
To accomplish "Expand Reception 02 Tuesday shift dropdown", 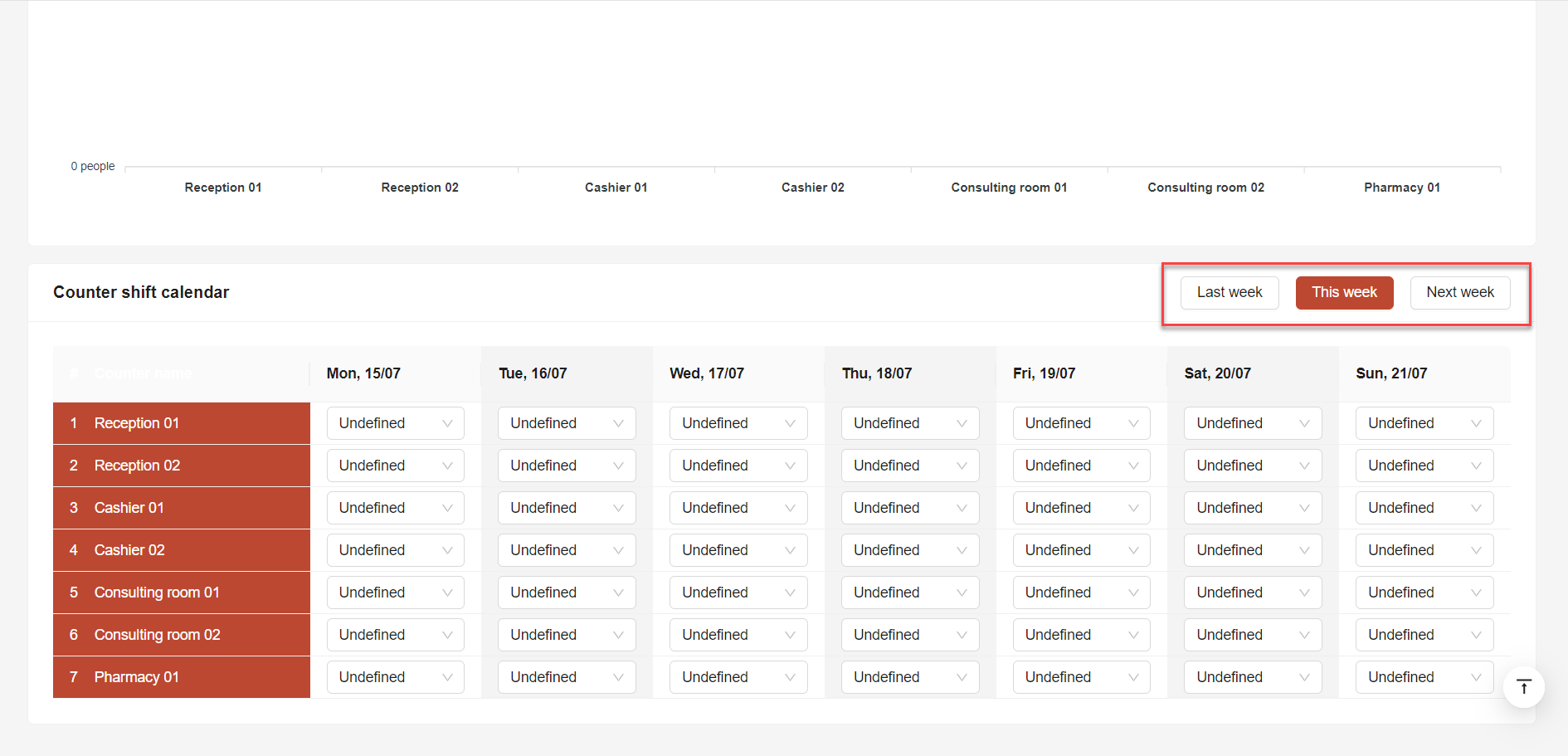I will tap(567, 466).
